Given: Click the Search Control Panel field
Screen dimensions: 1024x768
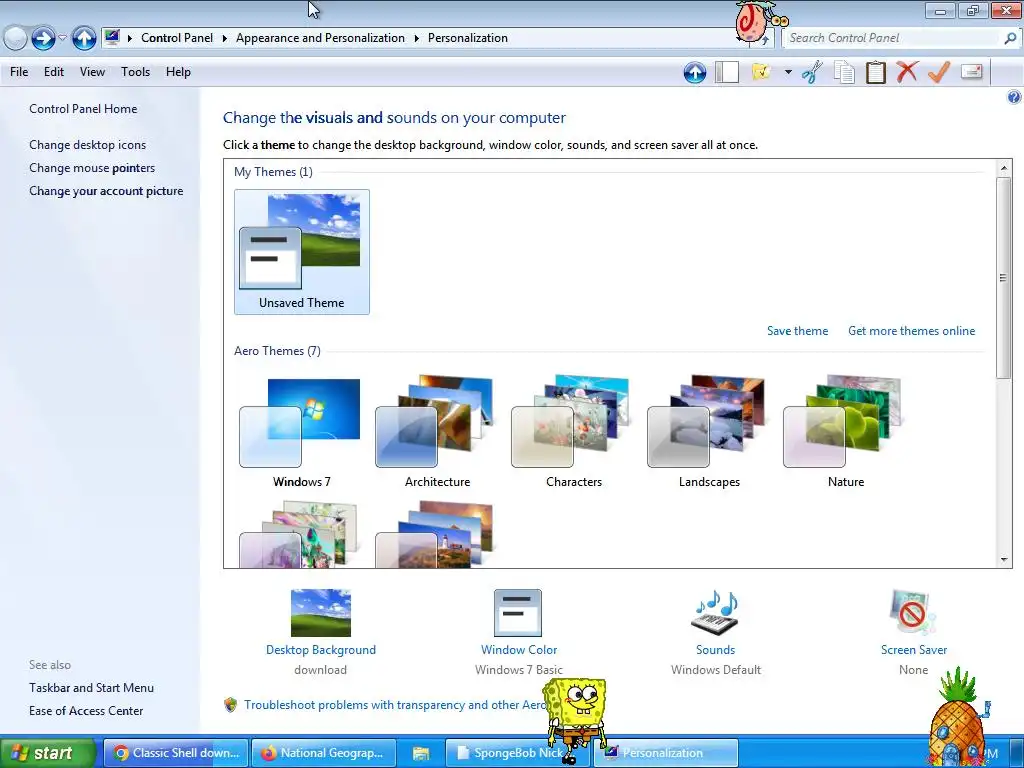Looking at the screenshot, I should (893, 38).
